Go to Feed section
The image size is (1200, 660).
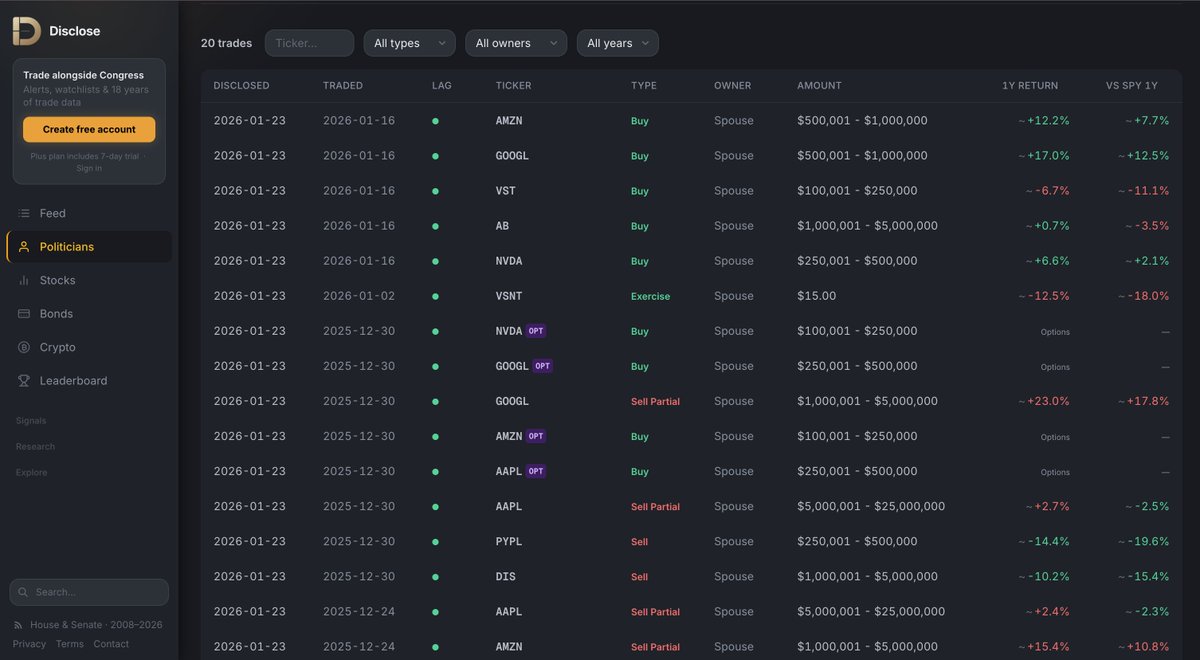click(x=89, y=213)
